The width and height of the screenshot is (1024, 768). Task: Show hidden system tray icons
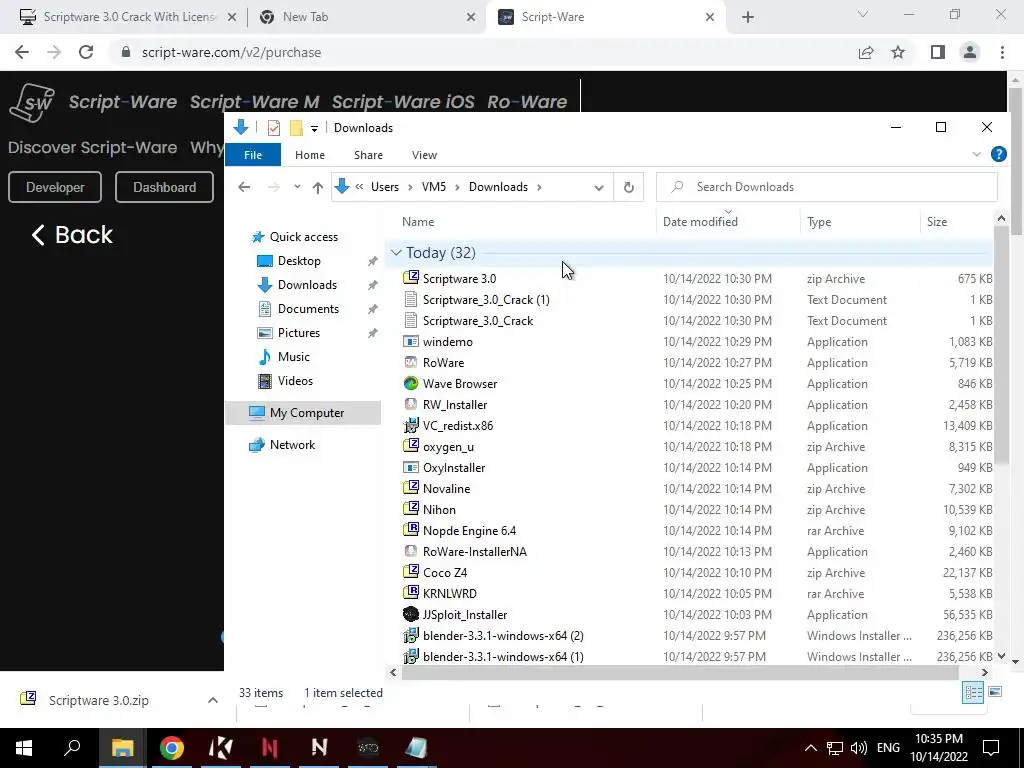(x=810, y=748)
